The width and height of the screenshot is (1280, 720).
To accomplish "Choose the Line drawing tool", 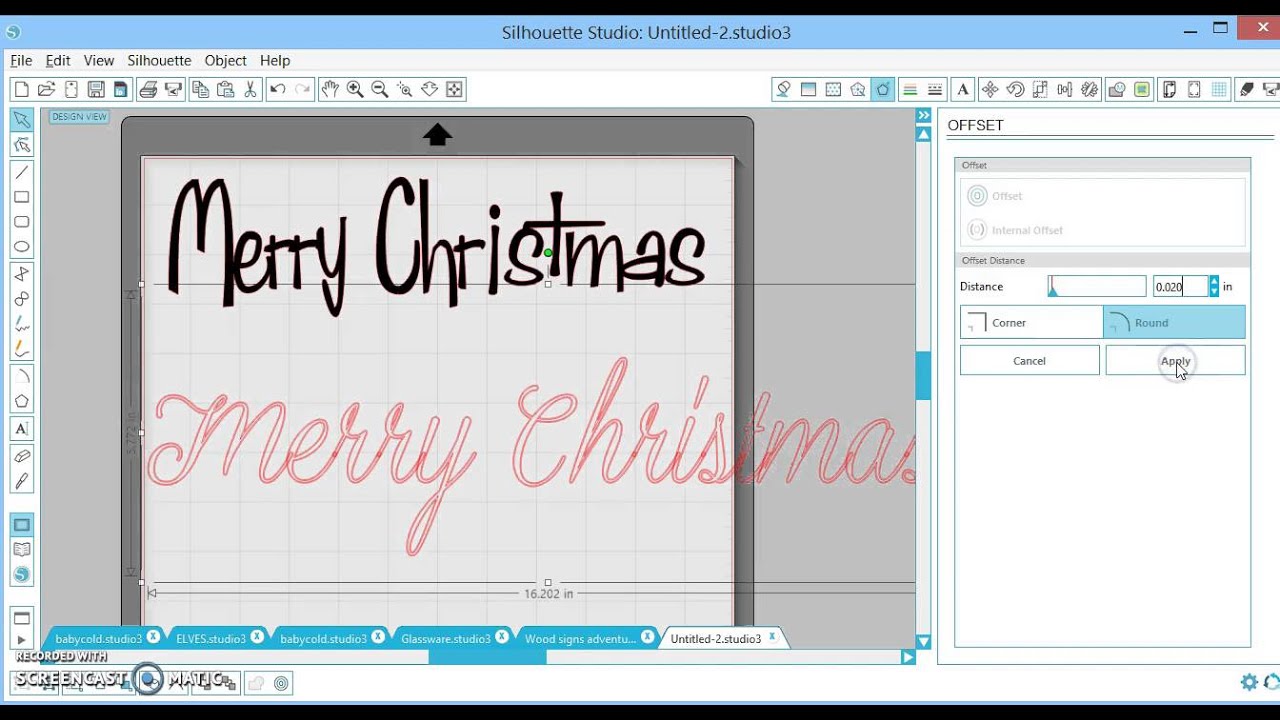I will click(21, 172).
